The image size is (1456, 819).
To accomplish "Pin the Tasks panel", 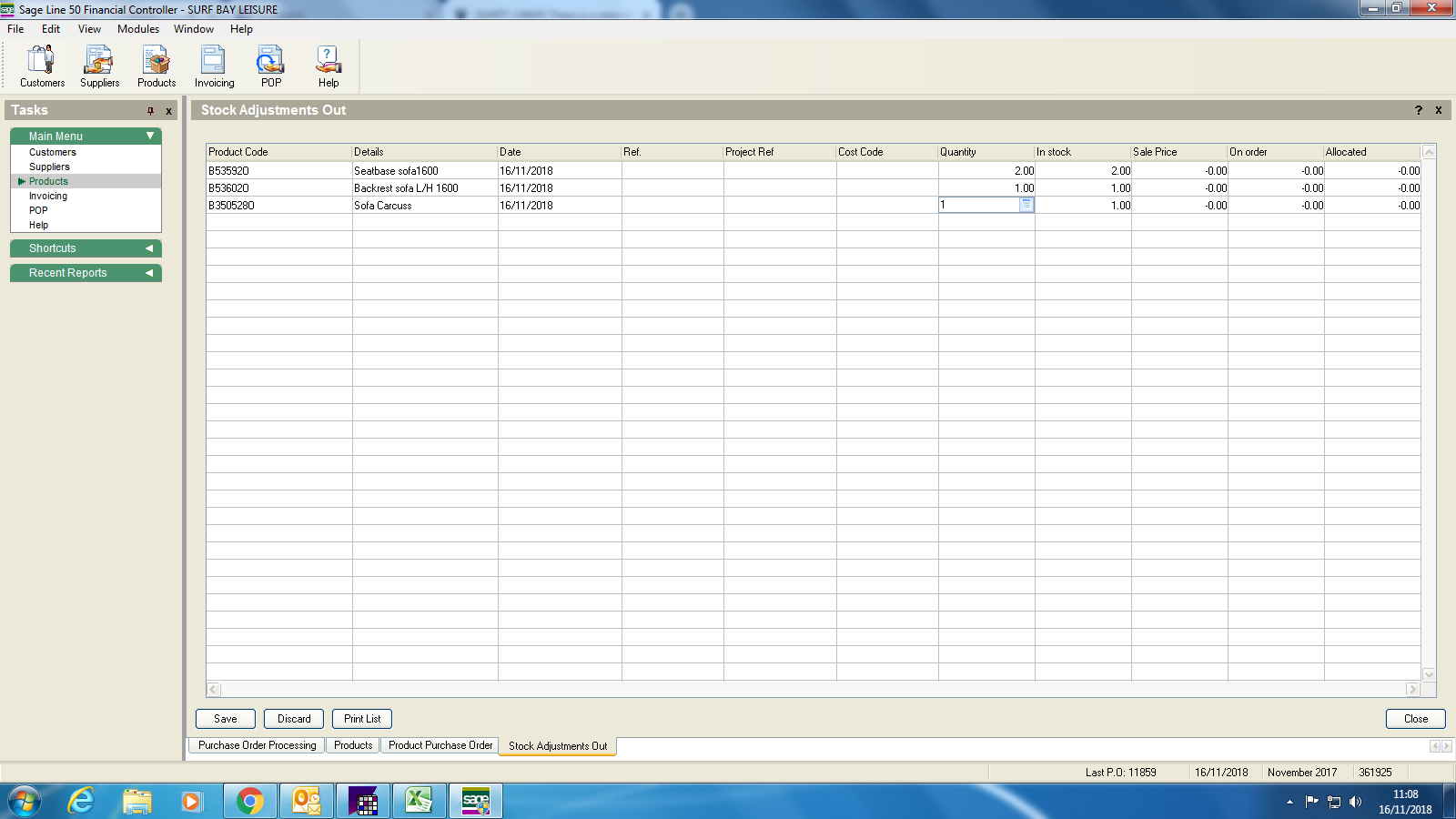I will [151, 111].
